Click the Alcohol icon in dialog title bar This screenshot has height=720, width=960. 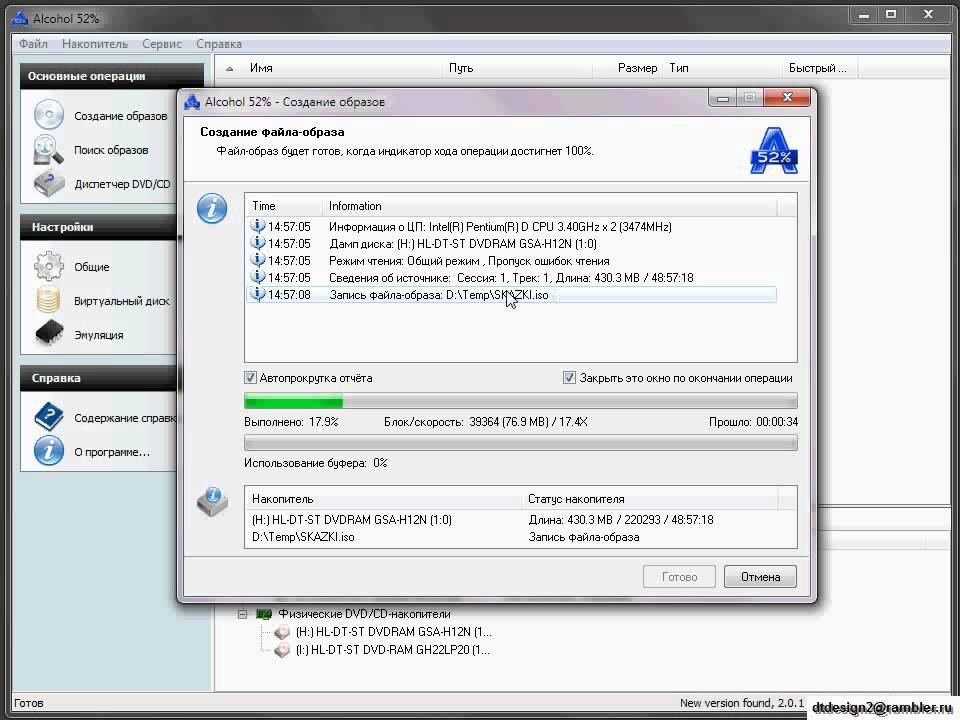pyautogui.click(x=192, y=102)
